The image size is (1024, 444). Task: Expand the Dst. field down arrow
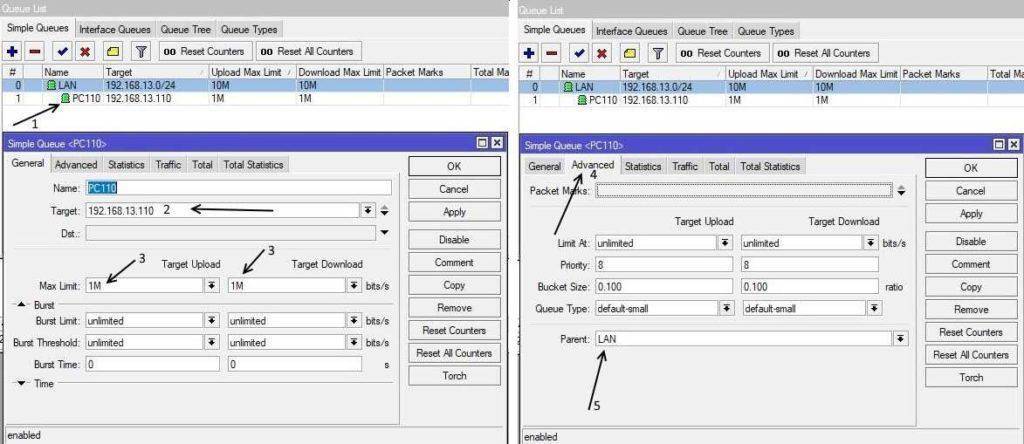385,232
